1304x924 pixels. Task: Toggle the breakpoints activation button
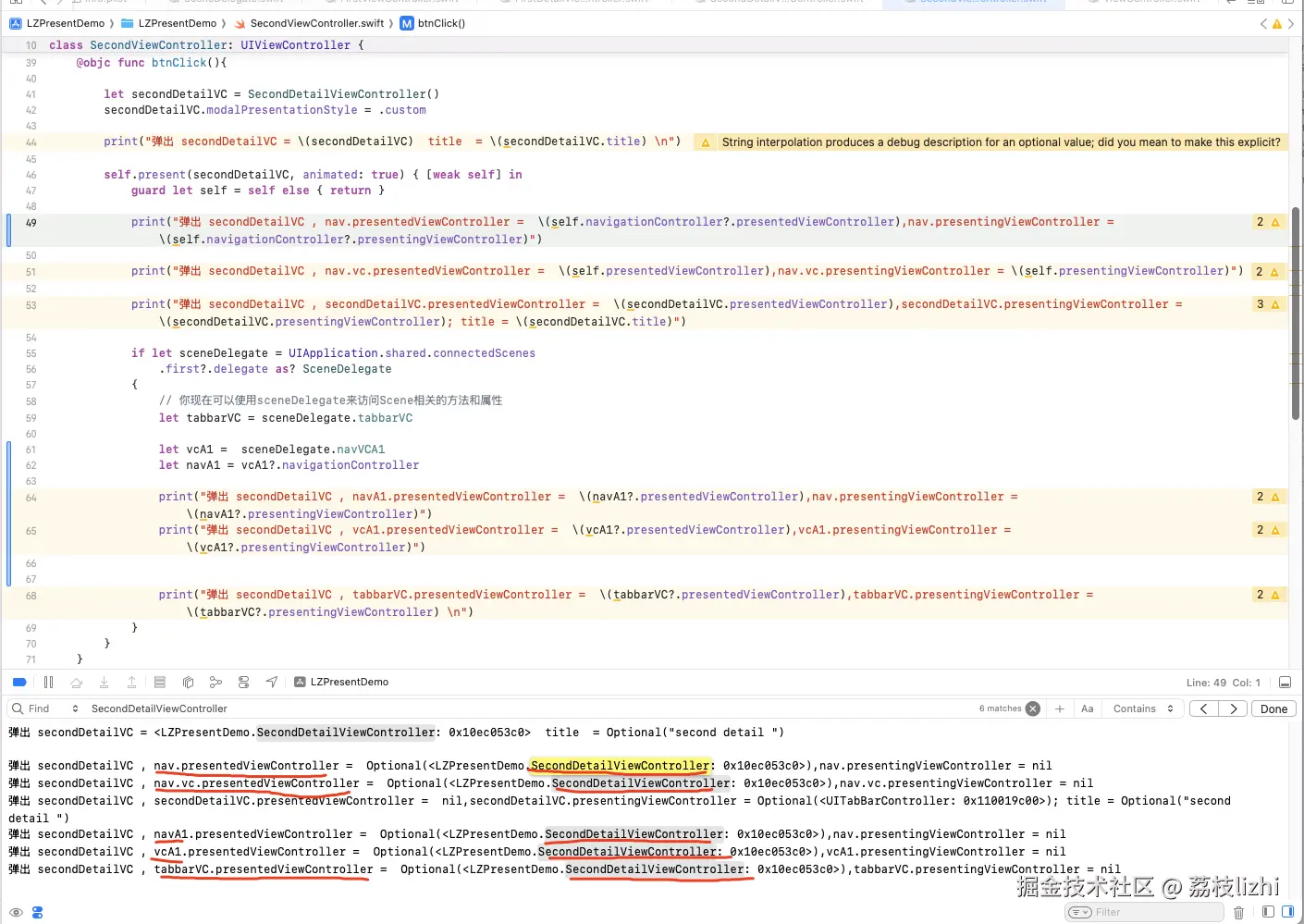[x=19, y=683]
